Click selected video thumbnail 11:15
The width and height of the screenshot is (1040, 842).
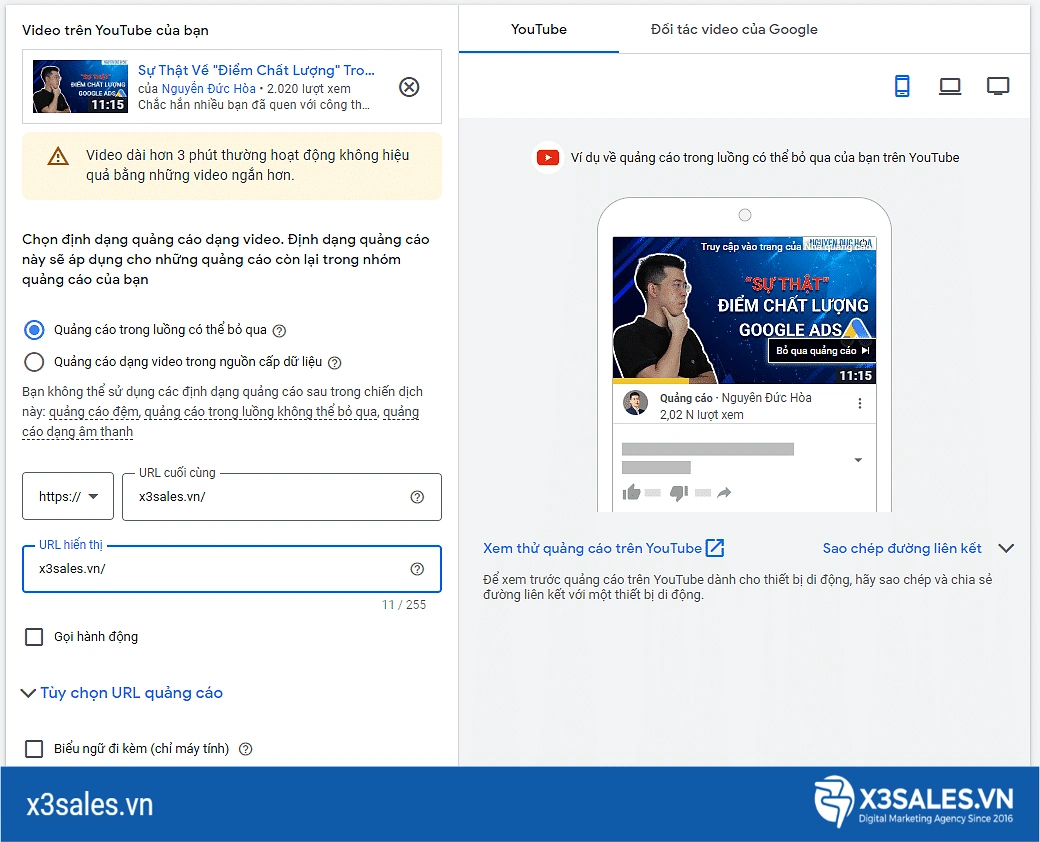pyautogui.click(x=80, y=86)
